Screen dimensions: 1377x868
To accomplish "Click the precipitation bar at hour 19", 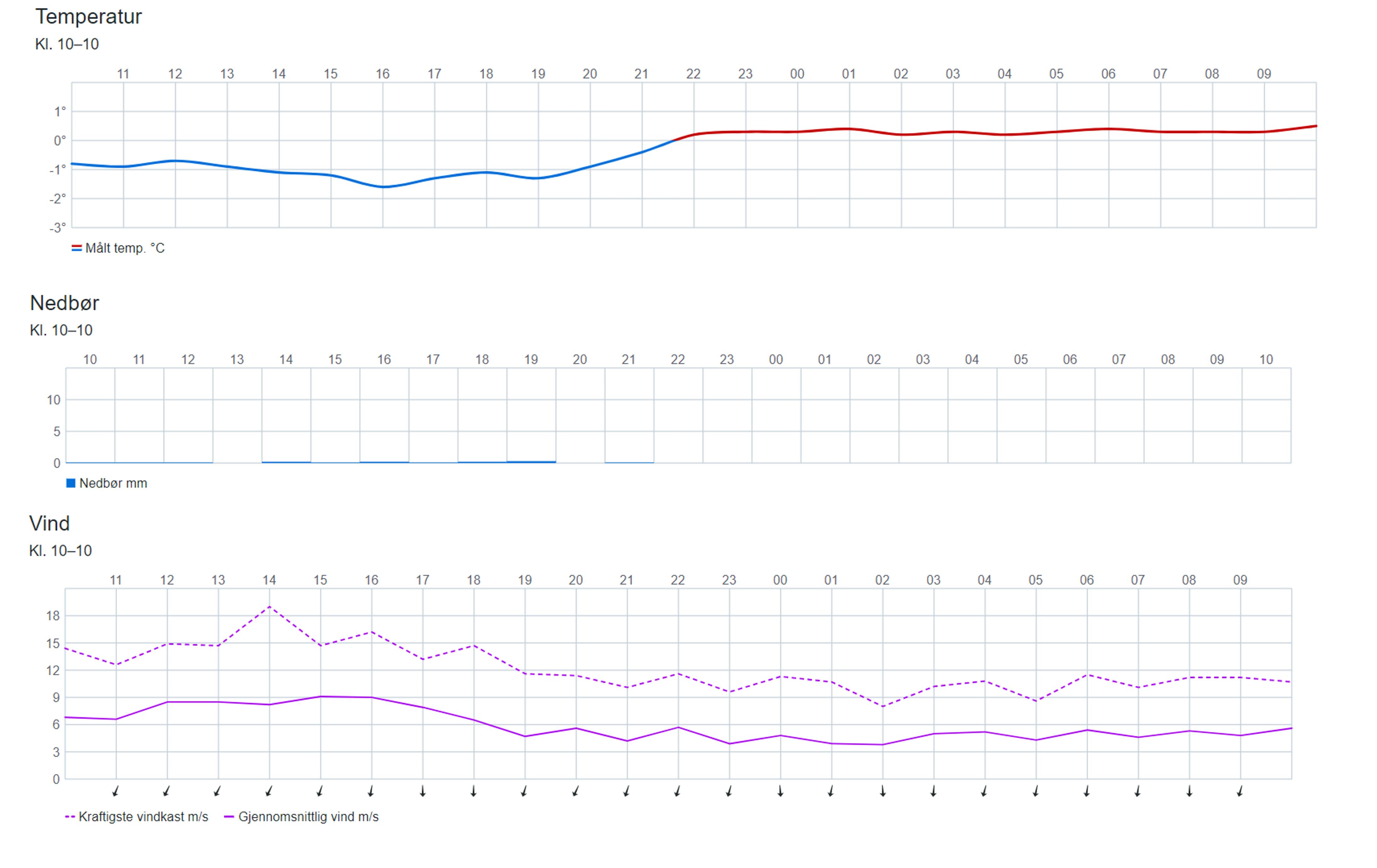I will (x=531, y=461).
